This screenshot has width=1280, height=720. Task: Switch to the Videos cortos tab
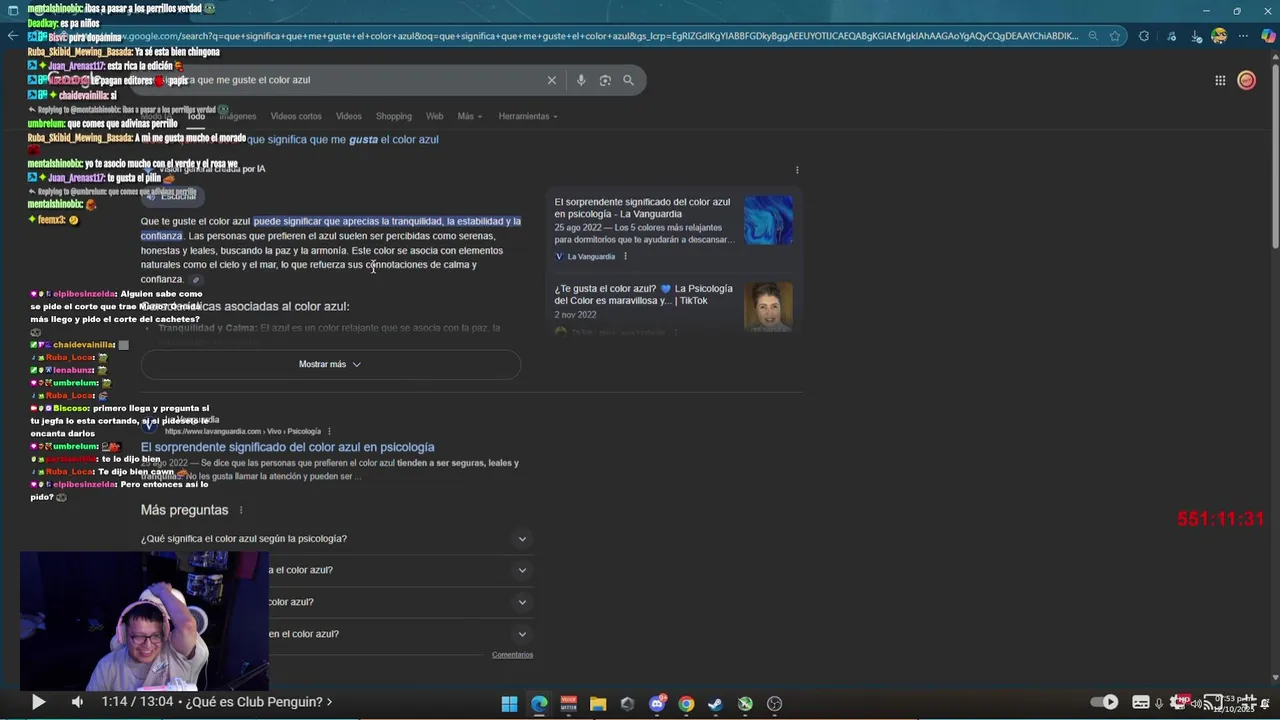pyautogui.click(x=296, y=116)
